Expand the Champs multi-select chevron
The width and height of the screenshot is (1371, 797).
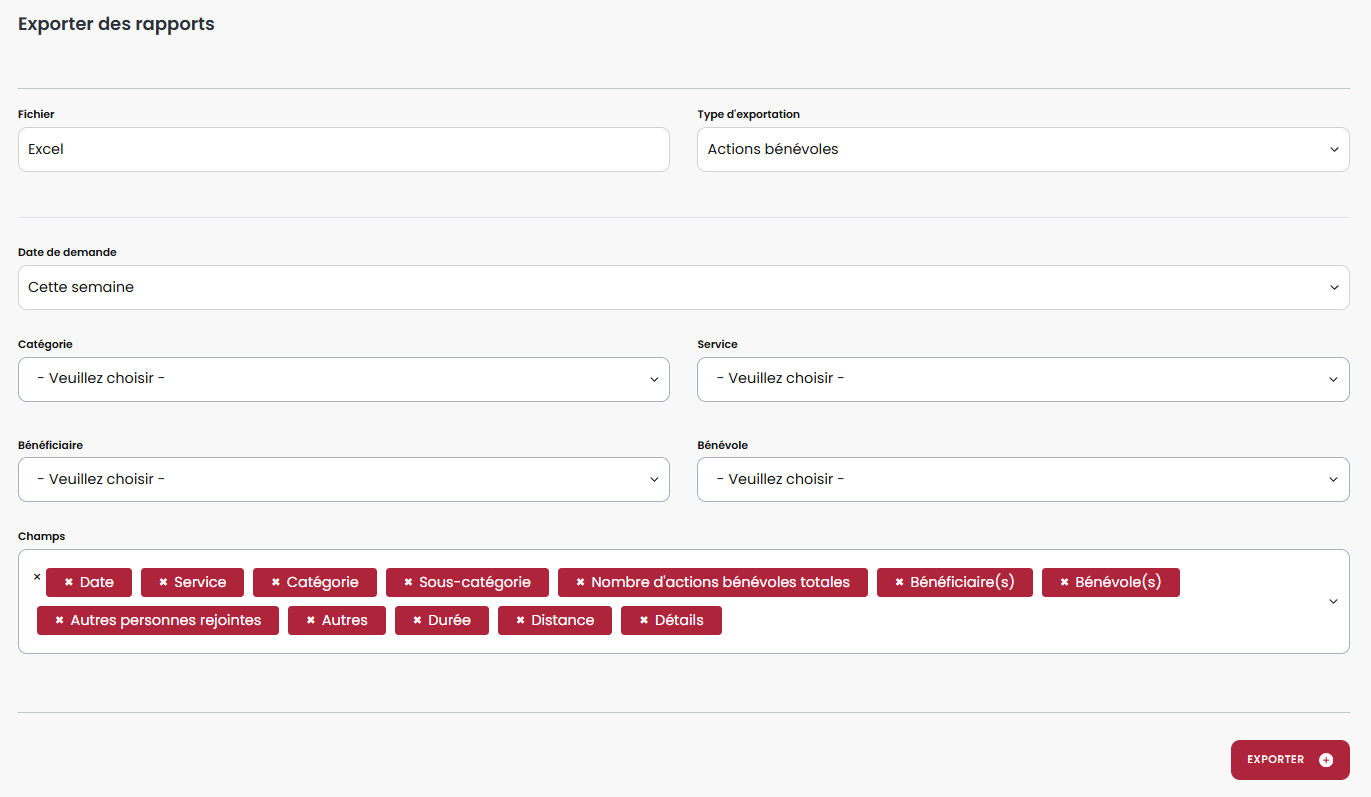1333,601
